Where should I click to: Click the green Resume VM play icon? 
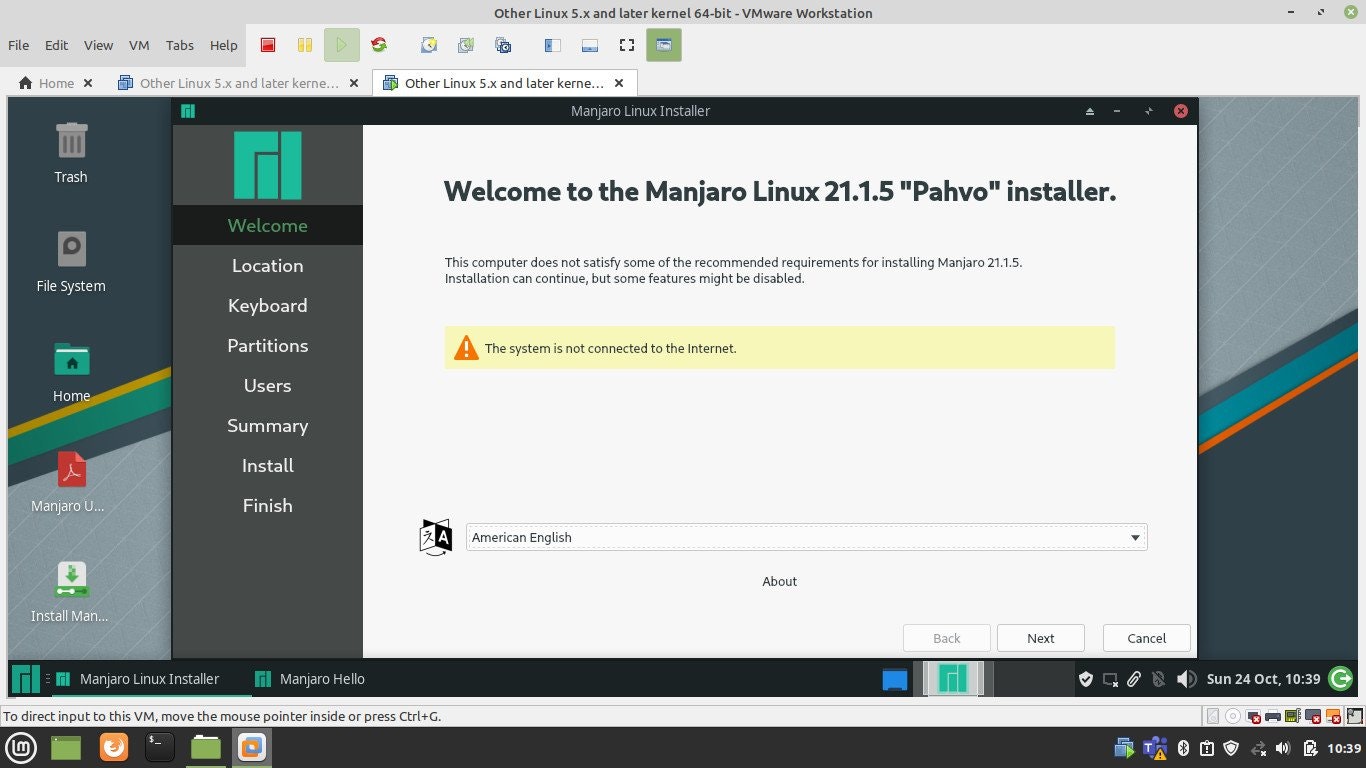coord(341,45)
